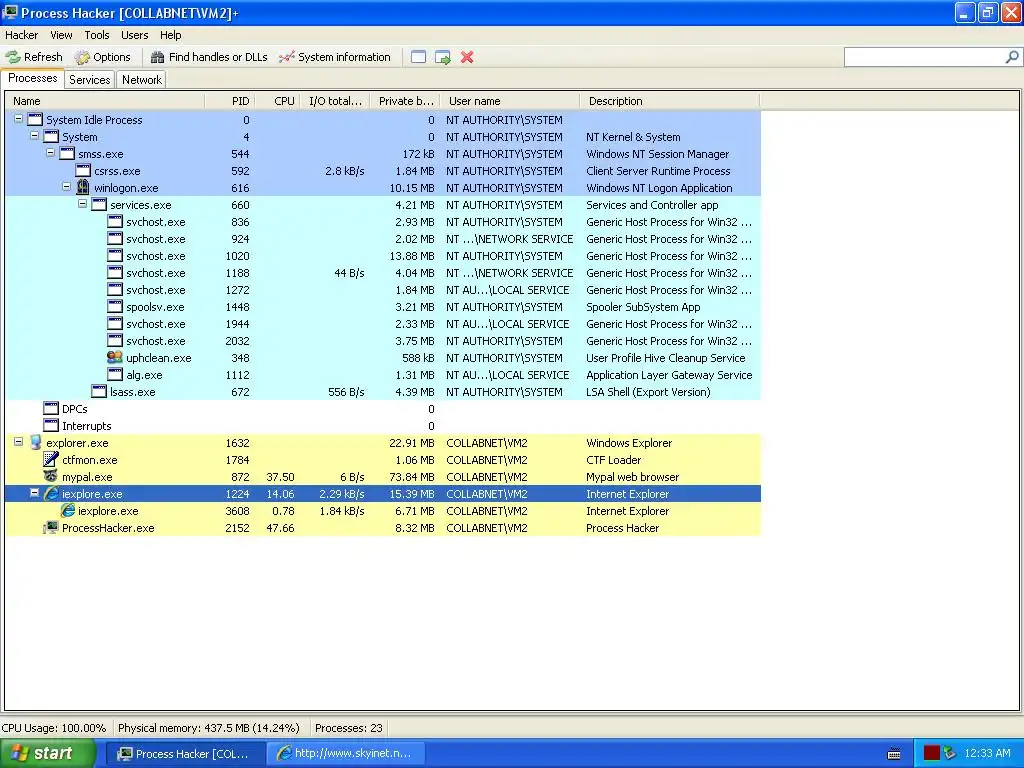The image size is (1024, 768).
Task: Sort by the Private bytes column header
Action: click(x=405, y=101)
